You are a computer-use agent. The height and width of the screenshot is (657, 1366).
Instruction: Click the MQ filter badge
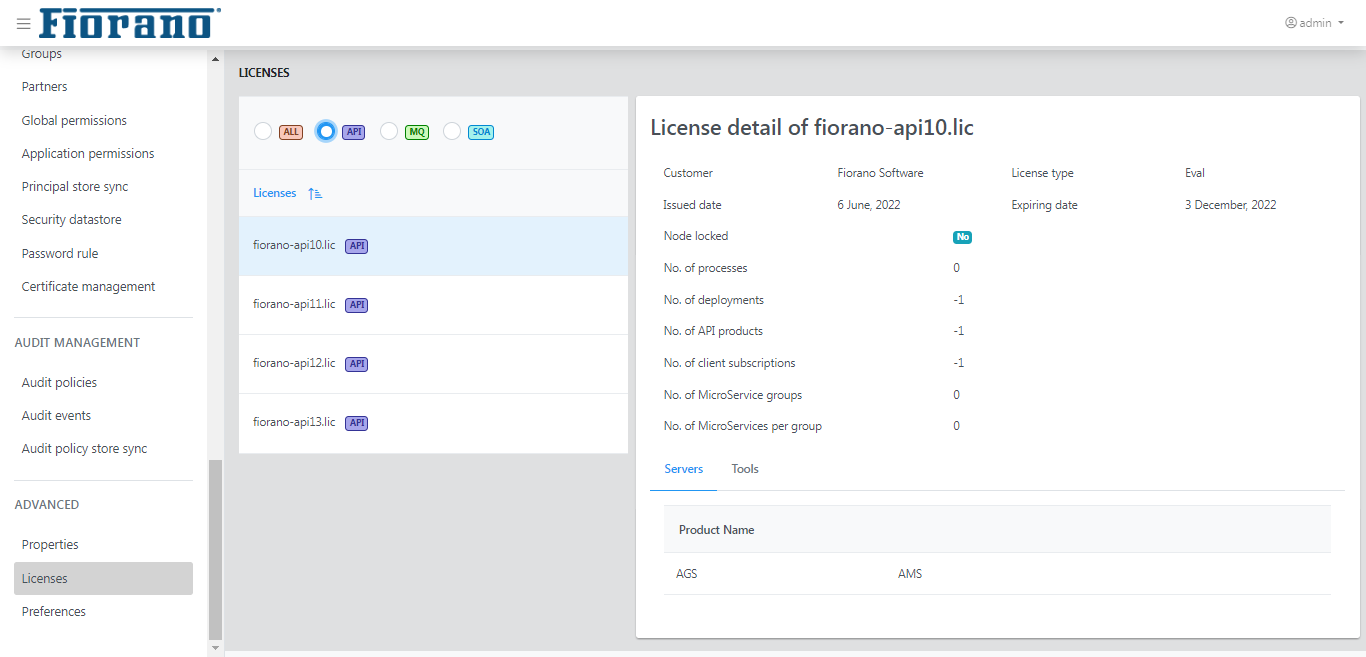[x=417, y=132]
